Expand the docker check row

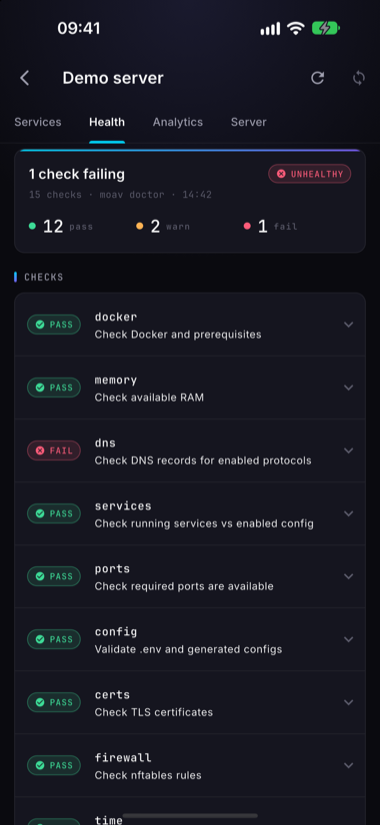pyautogui.click(x=190, y=325)
